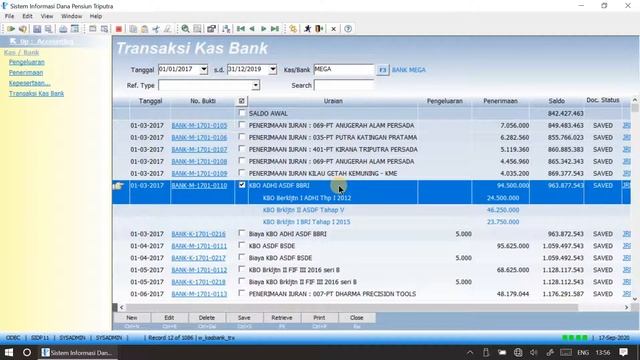The width and height of the screenshot is (640, 360).
Task: Click the scissors cut toolbar icon
Action: click(156, 29)
